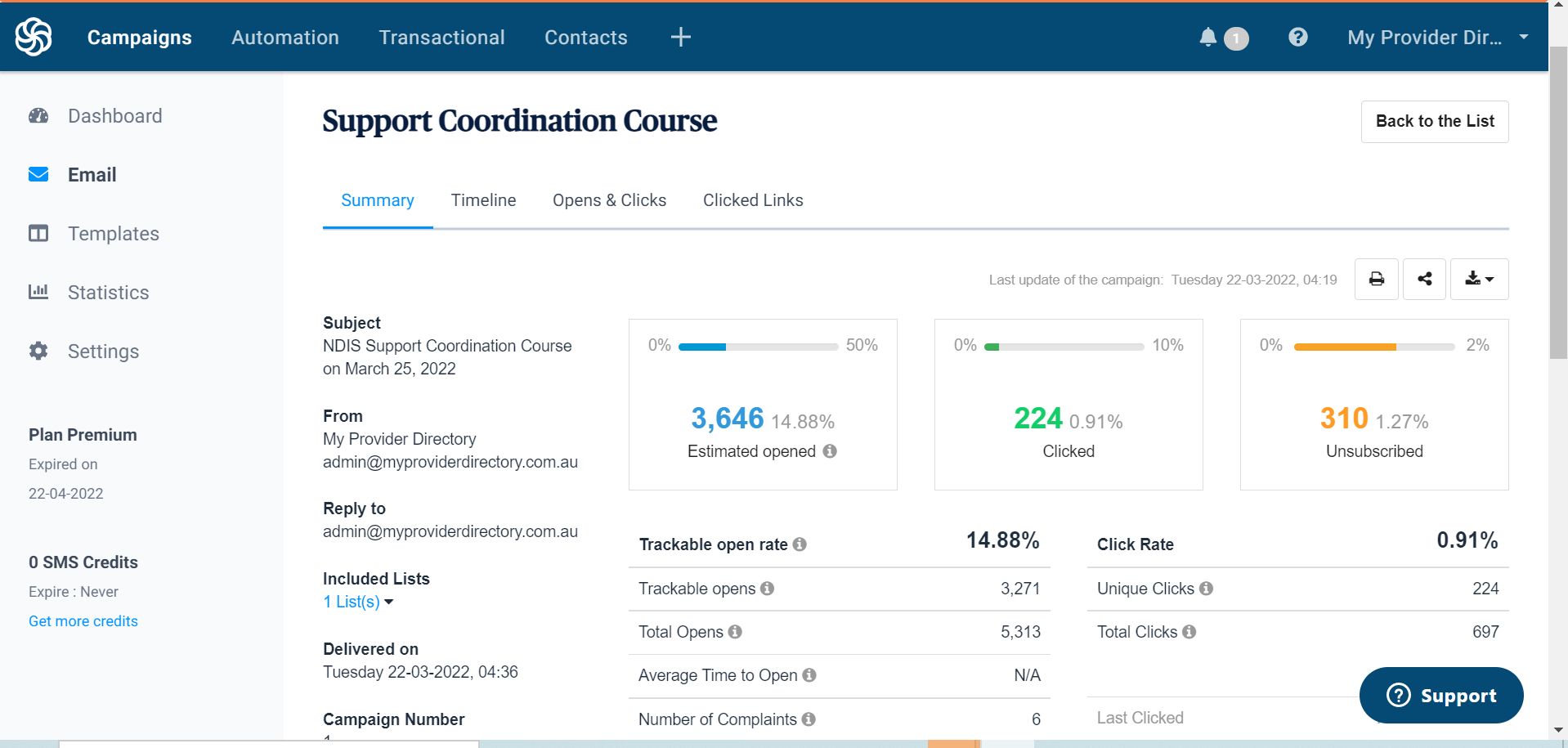This screenshot has width=1568, height=748.
Task: Follow the Get more credits link
Action: 83,621
